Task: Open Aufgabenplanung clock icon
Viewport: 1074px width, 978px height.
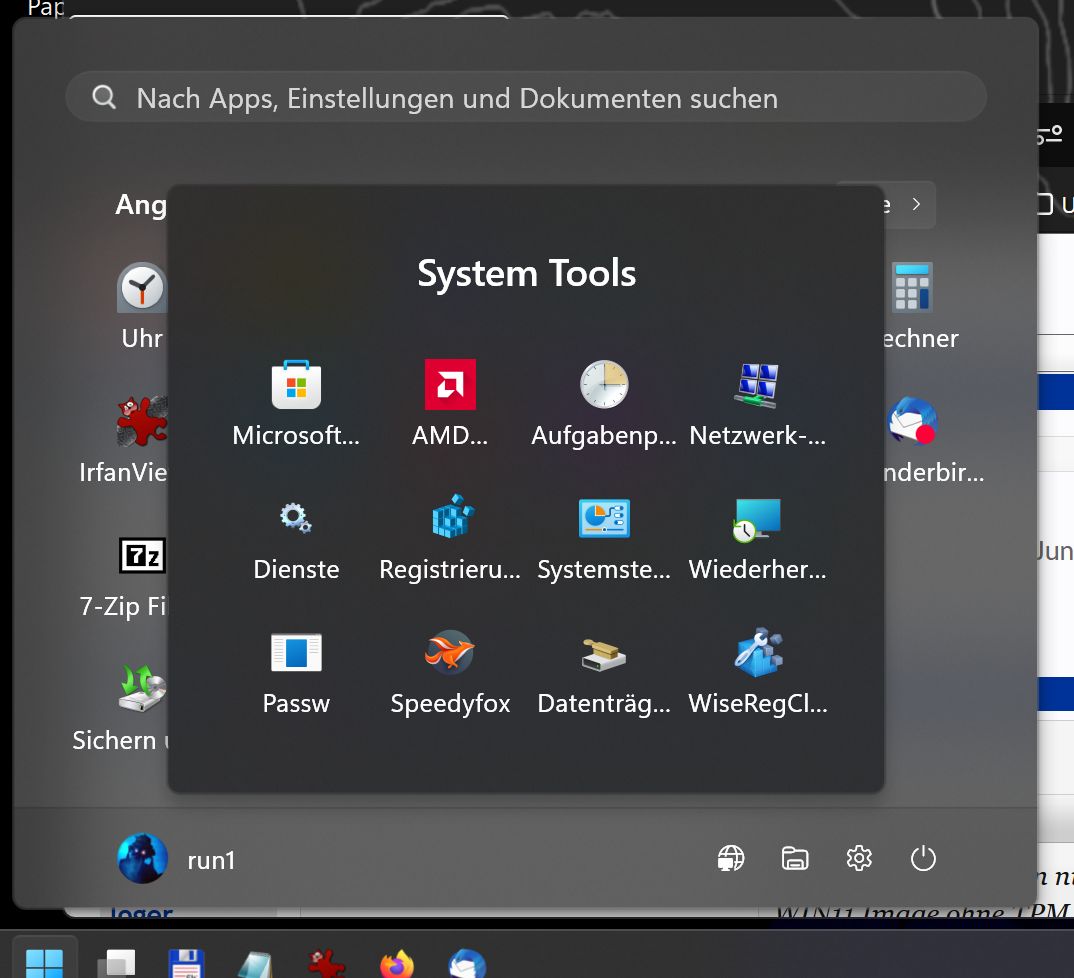Action: tap(604, 385)
